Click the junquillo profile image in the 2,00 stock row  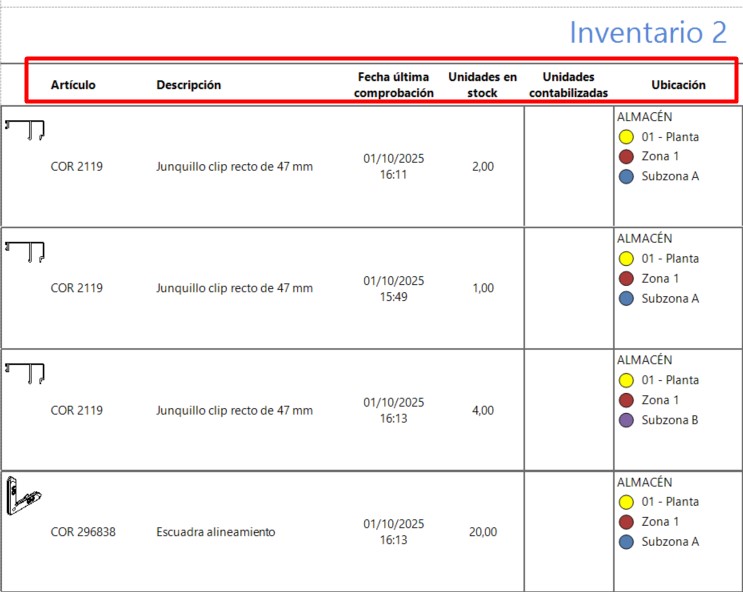coord(25,130)
